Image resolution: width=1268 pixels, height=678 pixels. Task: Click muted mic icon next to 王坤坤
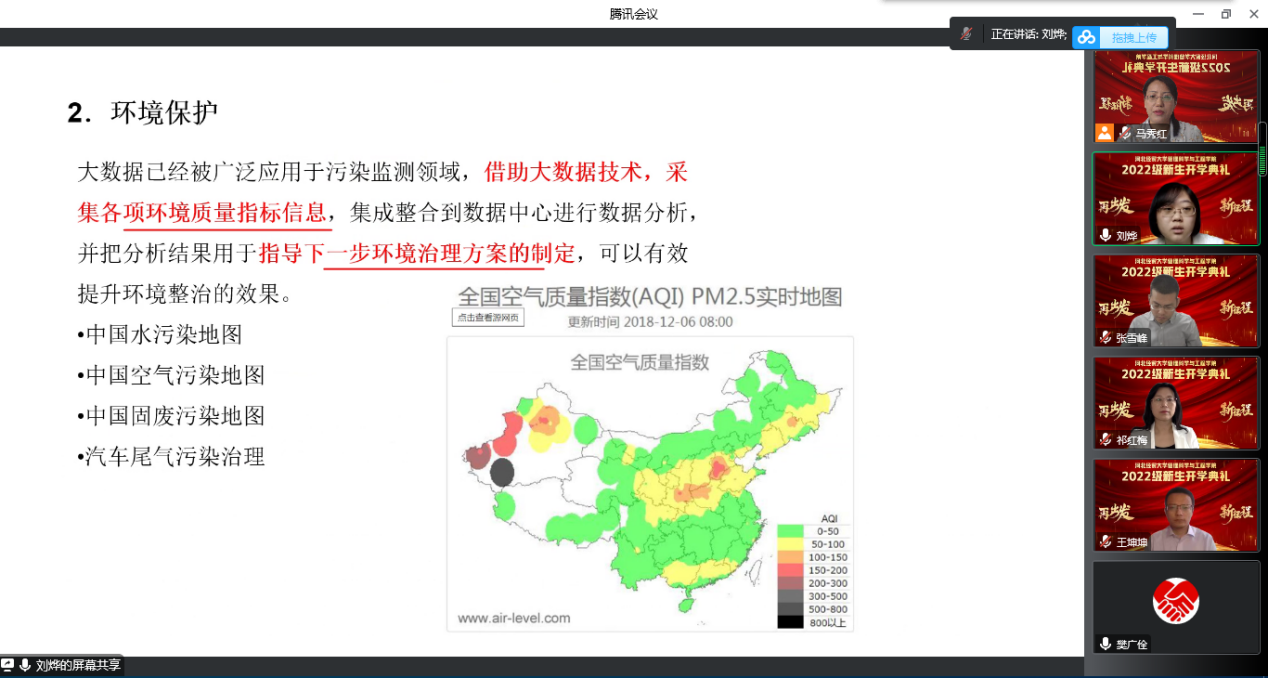[x=1105, y=542]
